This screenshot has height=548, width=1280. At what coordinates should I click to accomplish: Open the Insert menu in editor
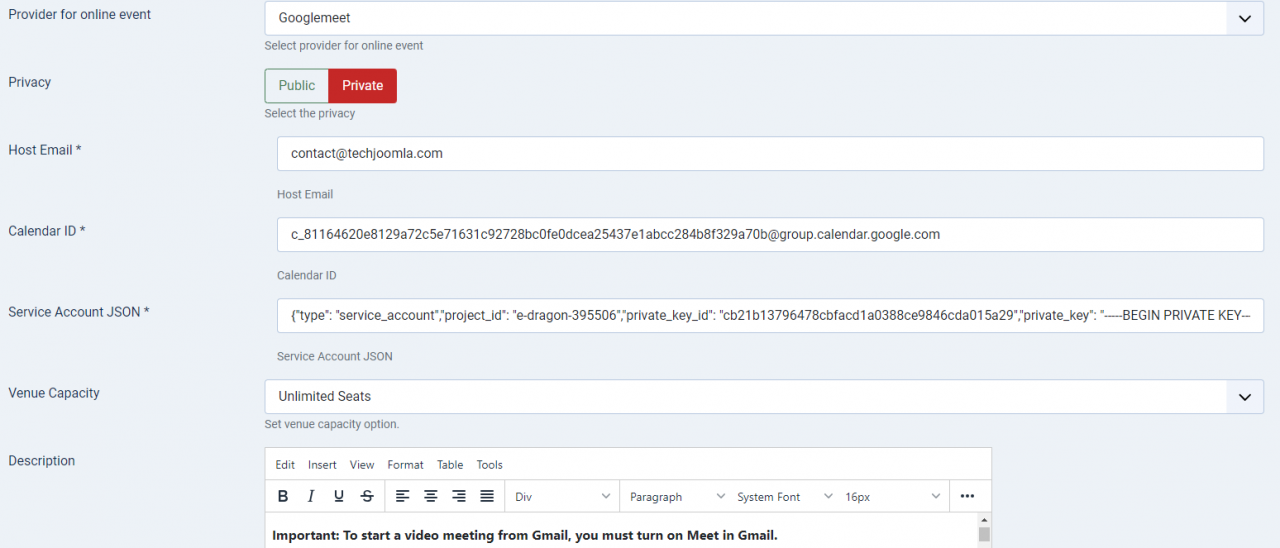click(x=322, y=465)
